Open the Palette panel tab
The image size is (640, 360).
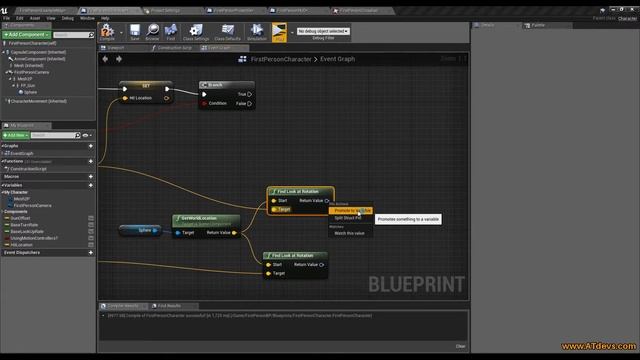click(x=538, y=25)
